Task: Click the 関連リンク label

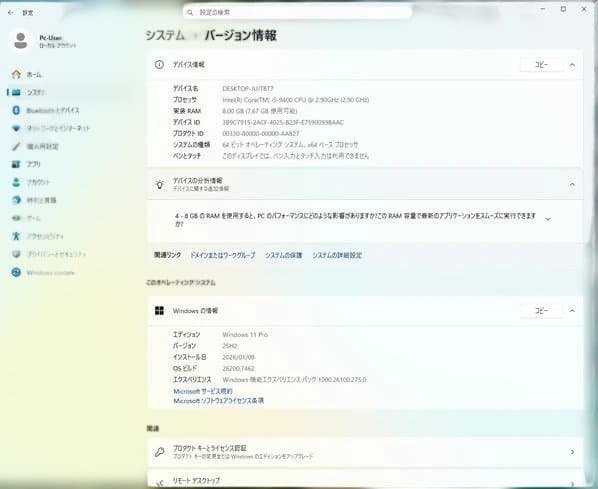Action: coord(167,255)
